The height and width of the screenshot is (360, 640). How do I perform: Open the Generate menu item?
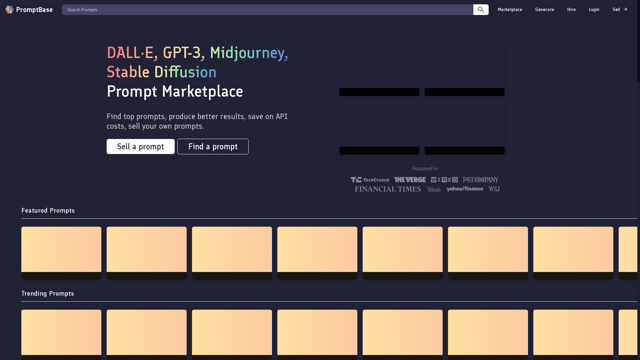(x=544, y=9)
